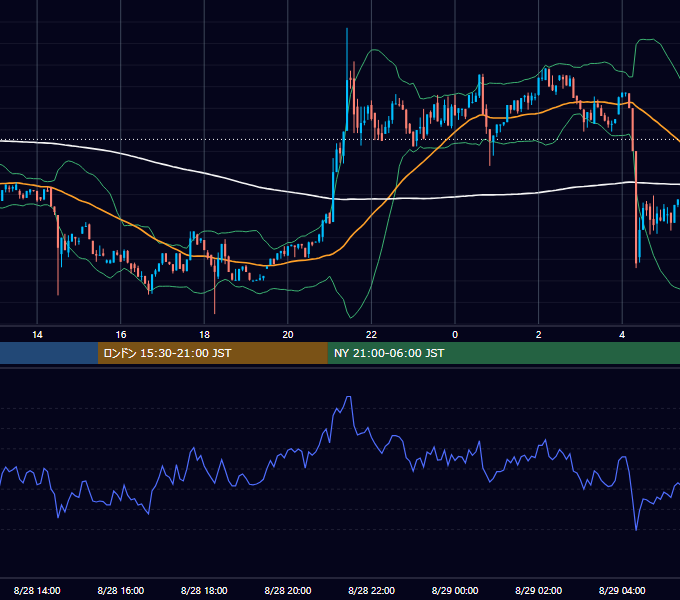The width and height of the screenshot is (680, 600).
Task: Click the 2 hour label on price chart axis
Action: 539,335
